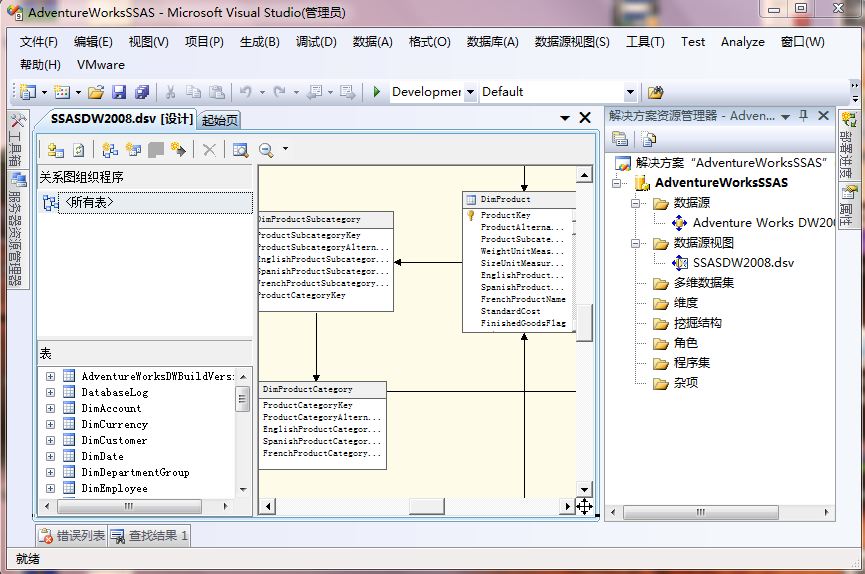
Task: Click the tables list scroll down arrow
Action: click(x=243, y=490)
